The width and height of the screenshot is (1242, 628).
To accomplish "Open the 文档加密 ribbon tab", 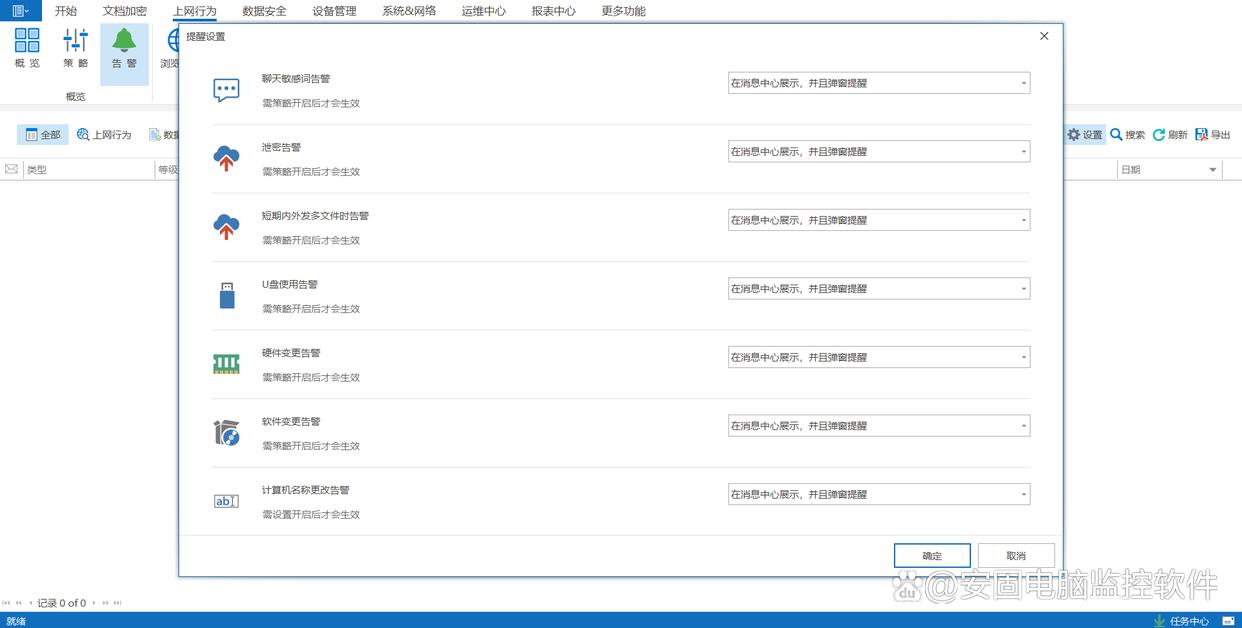I will coord(125,11).
